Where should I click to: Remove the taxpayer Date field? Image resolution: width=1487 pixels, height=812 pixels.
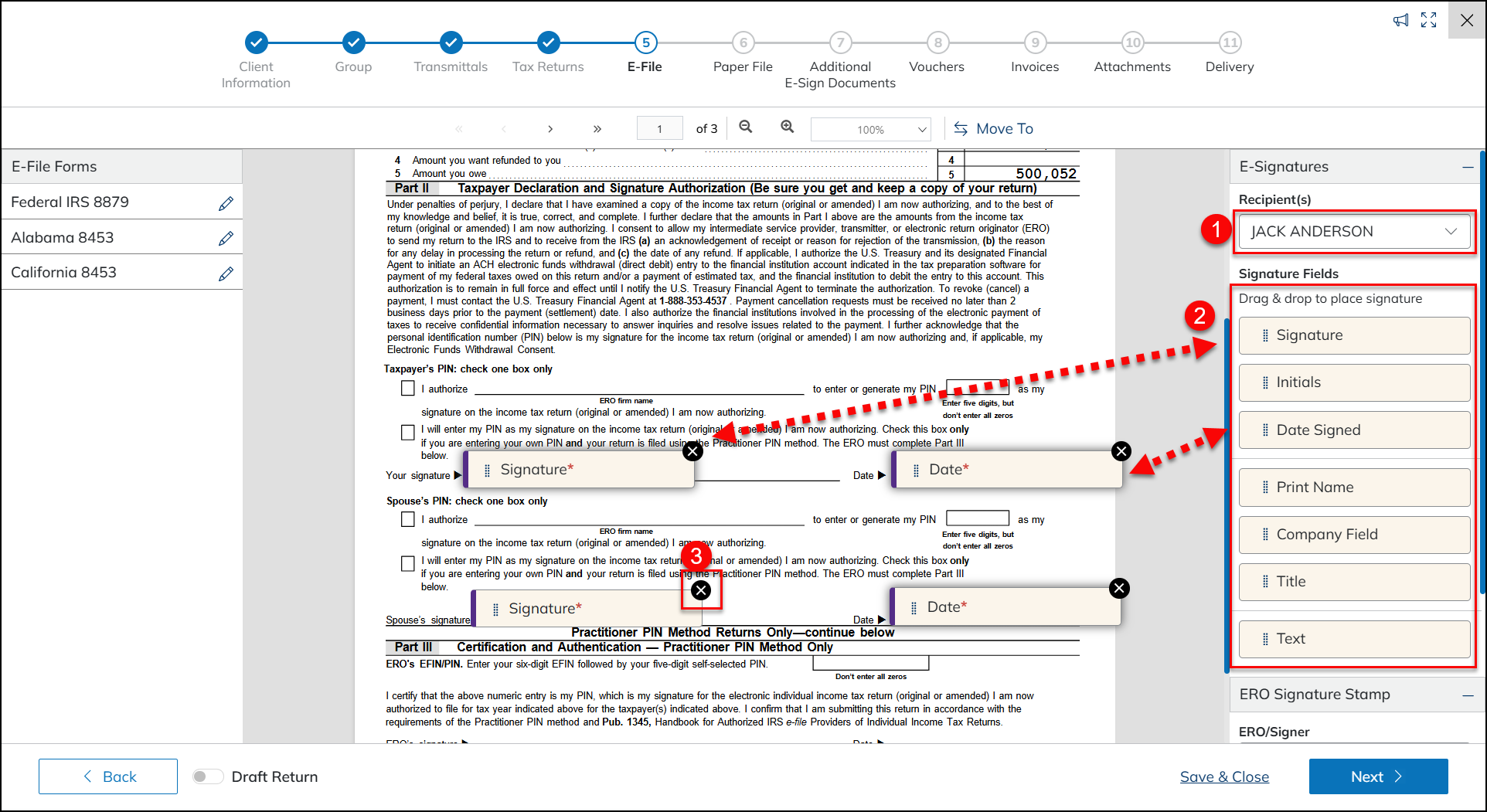pyautogui.click(x=1121, y=451)
